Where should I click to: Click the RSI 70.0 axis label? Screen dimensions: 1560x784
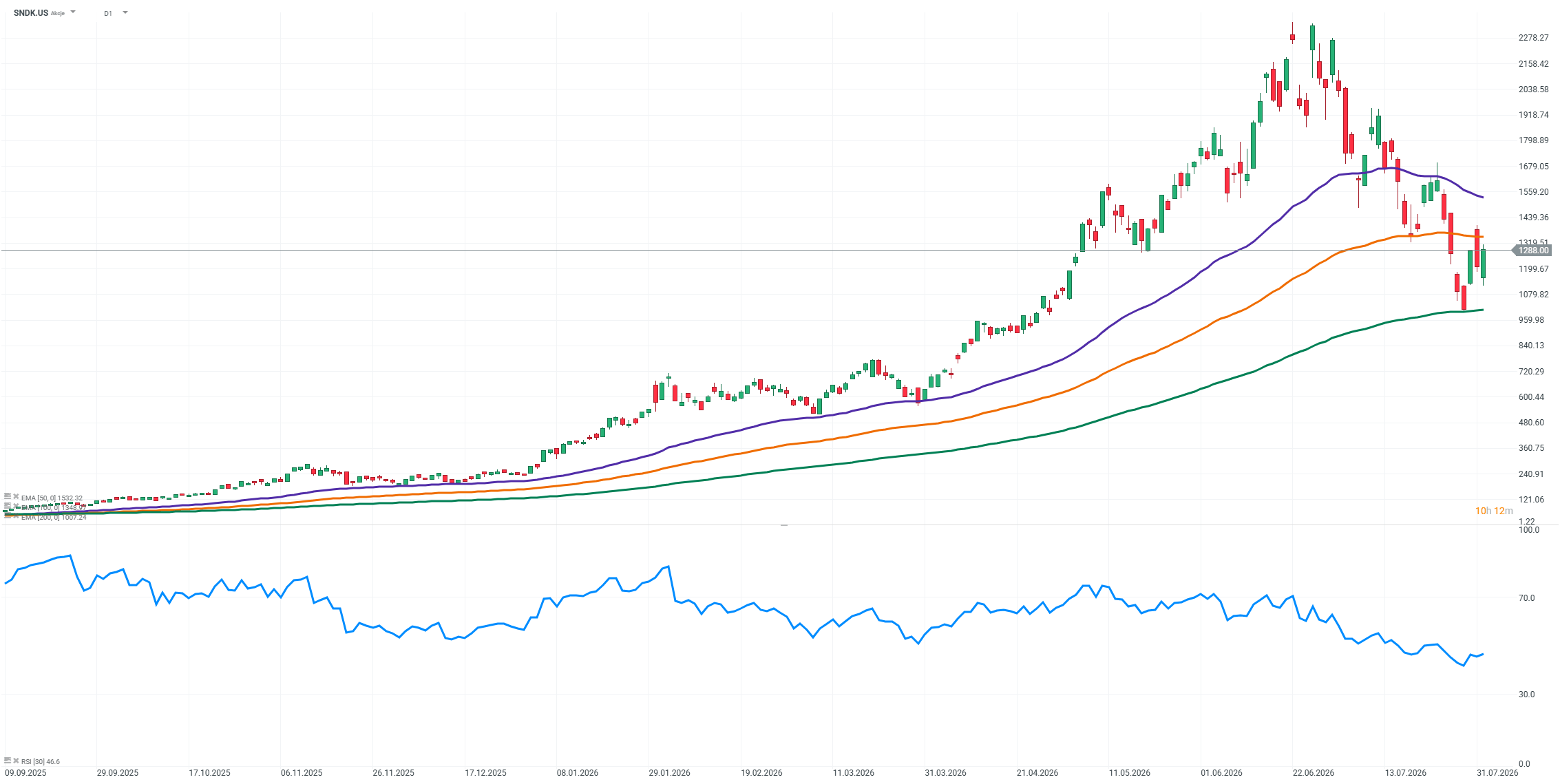pos(1527,598)
